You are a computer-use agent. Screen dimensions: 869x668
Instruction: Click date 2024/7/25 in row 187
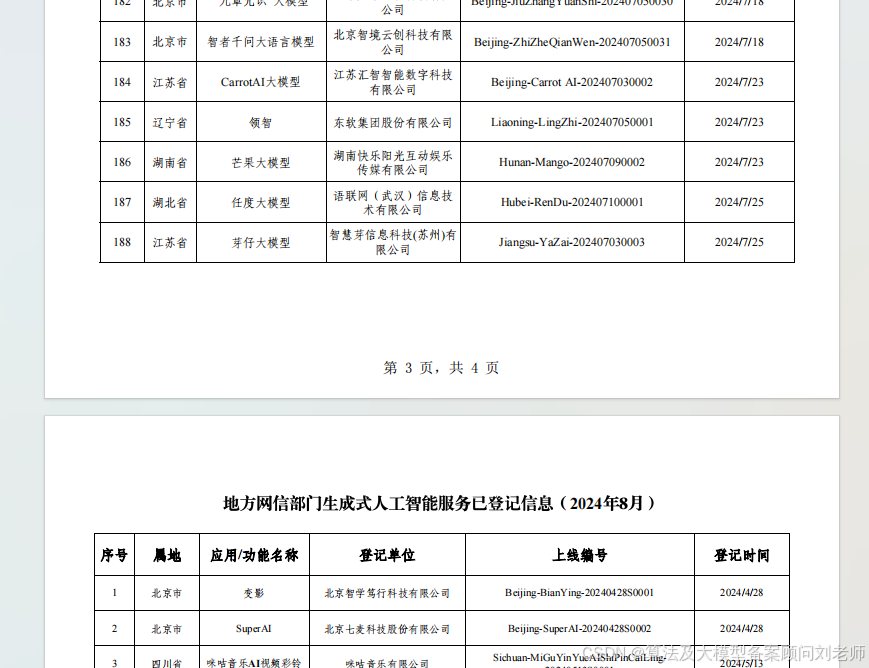point(739,202)
